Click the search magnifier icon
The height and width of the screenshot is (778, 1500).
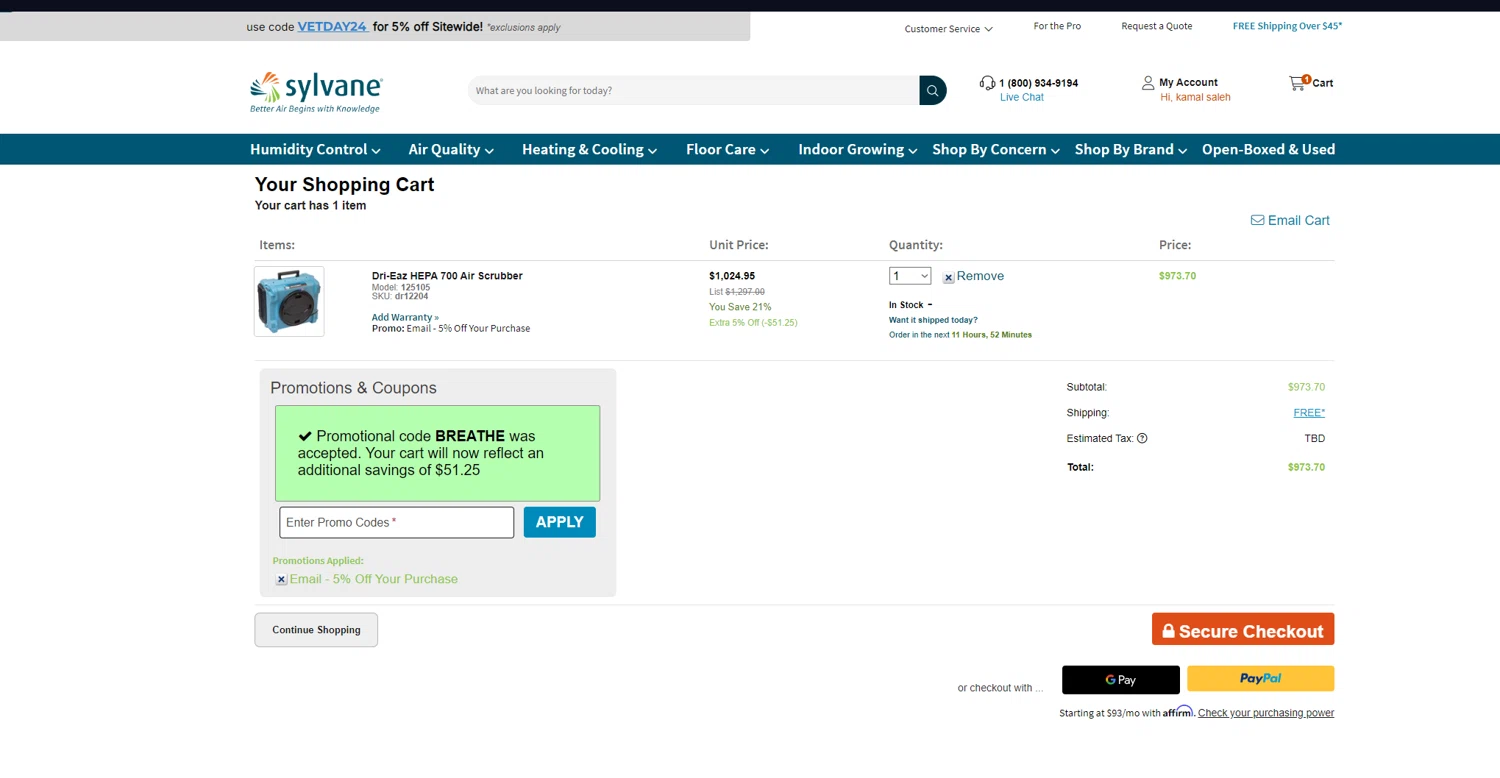pyautogui.click(x=932, y=90)
